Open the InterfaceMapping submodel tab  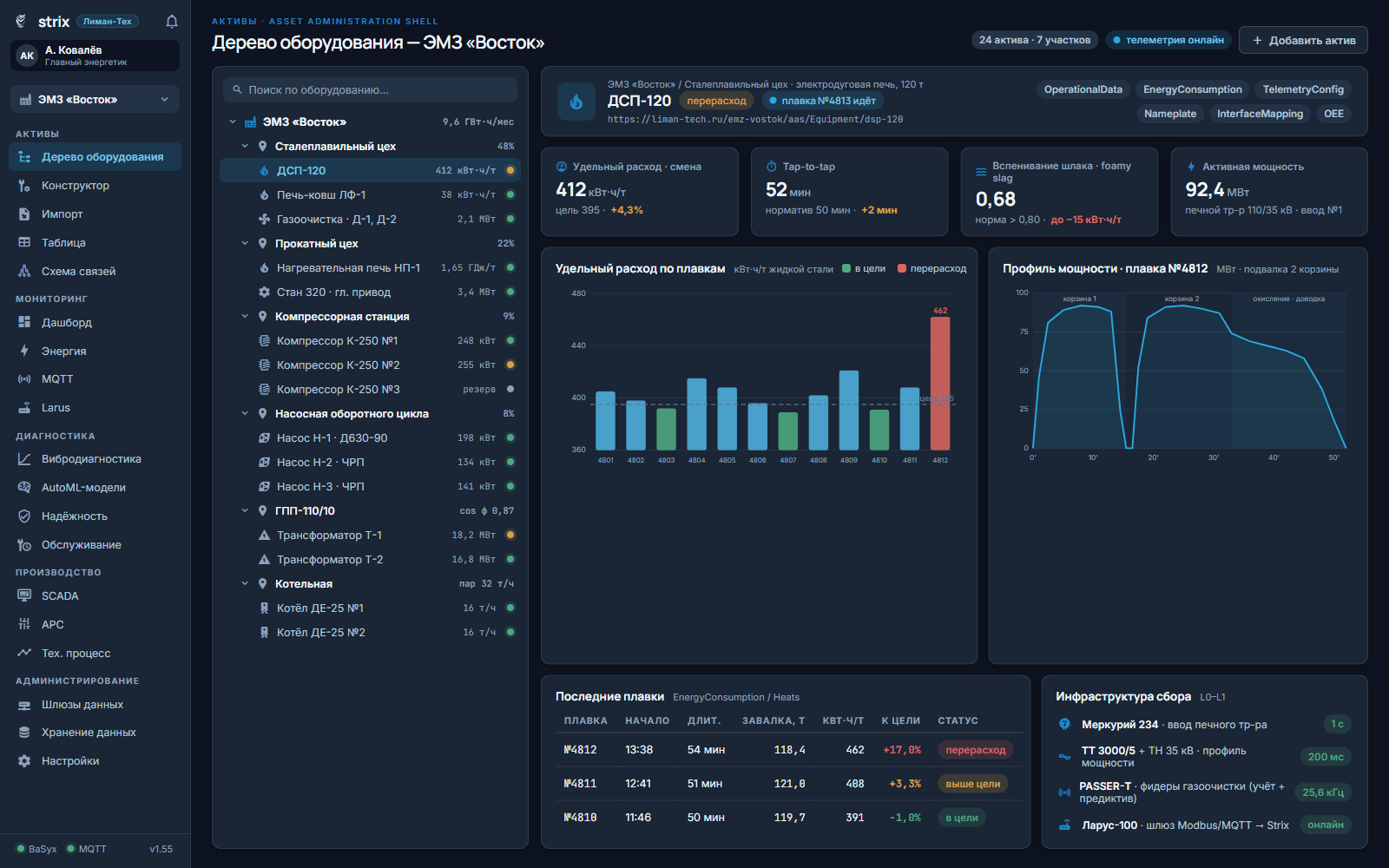1260,114
